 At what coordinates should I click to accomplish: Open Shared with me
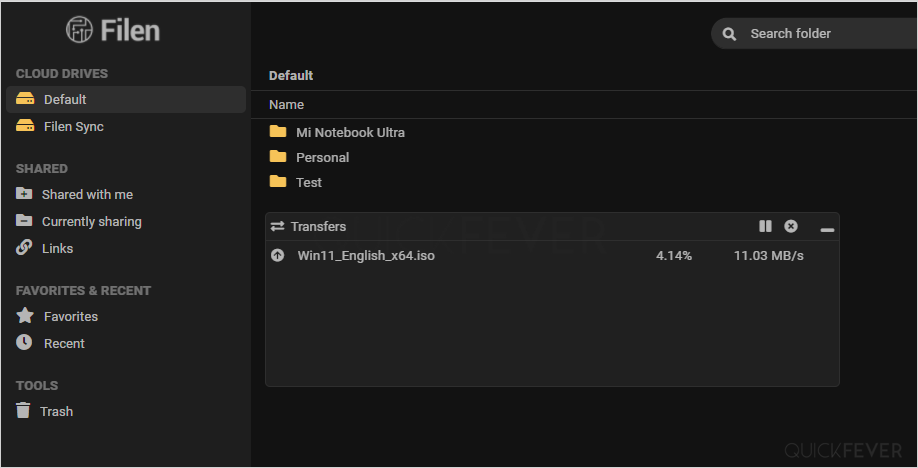(x=87, y=194)
